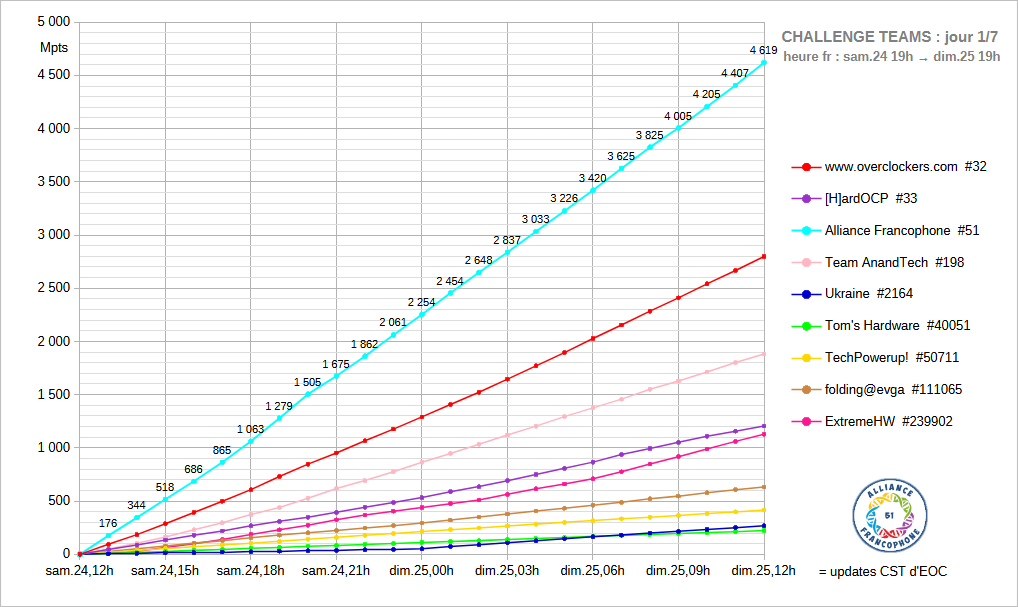The image size is (1018, 607).
Task: Click the Mpts axis unit label
Action: [53, 47]
